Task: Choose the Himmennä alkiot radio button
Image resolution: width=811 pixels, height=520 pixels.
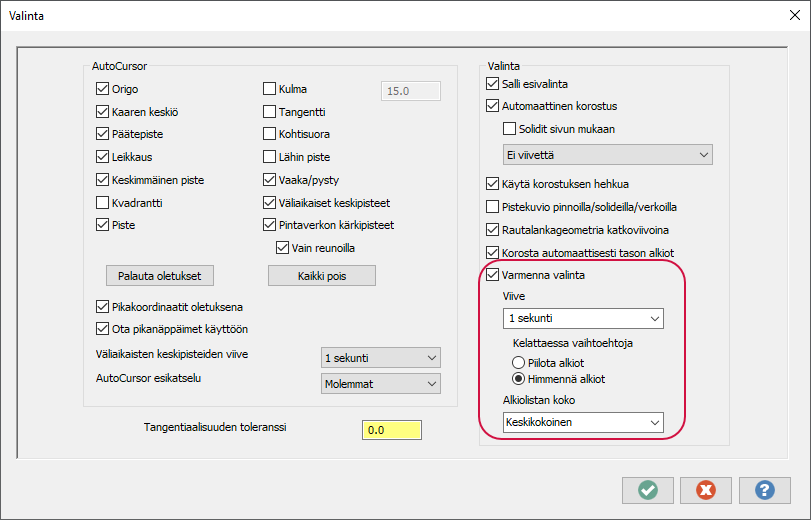Action: click(x=518, y=379)
